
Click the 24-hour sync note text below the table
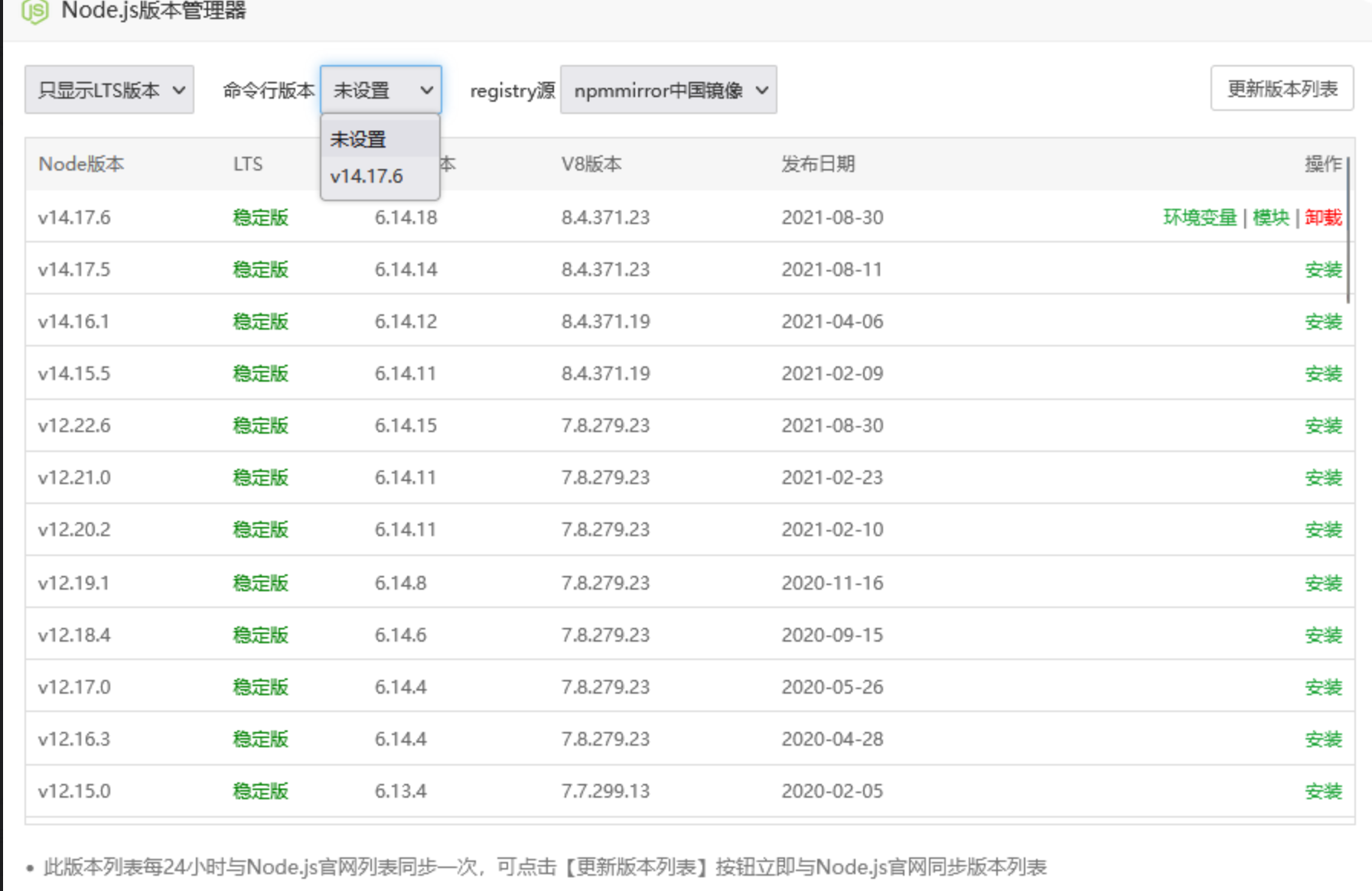[x=545, y=867]
